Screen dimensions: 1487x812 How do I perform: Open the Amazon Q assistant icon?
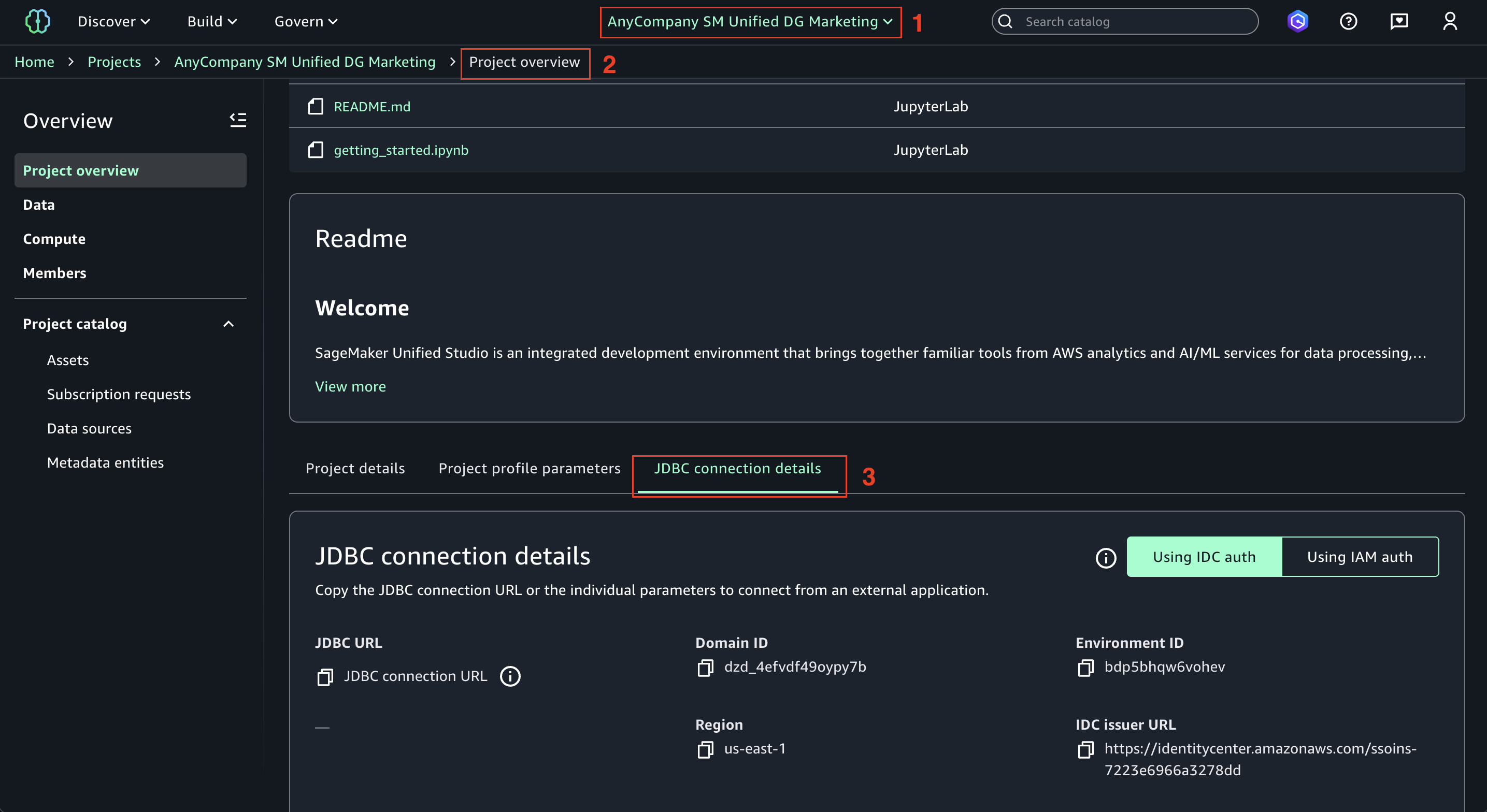[1298, 21]
